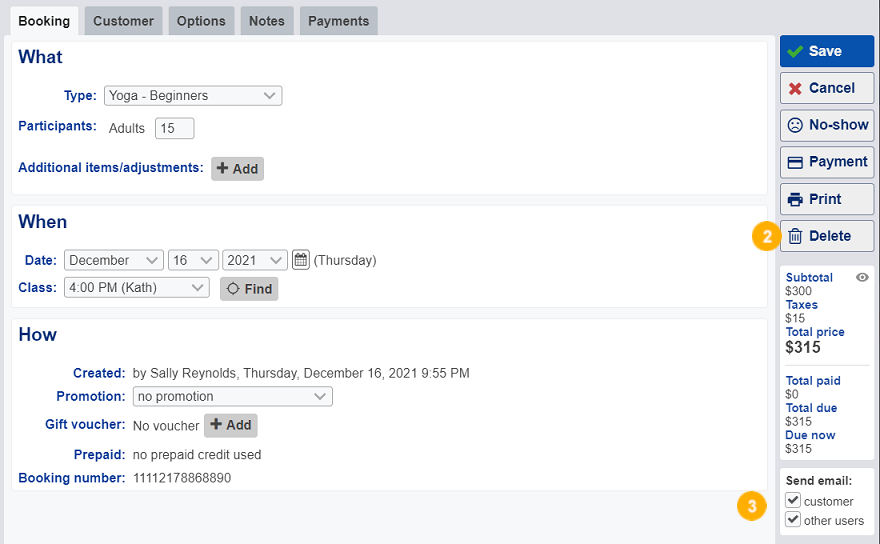Click the $315 total price value
The width and height of the screenshot is (880, 544).
tap(803, 348)
